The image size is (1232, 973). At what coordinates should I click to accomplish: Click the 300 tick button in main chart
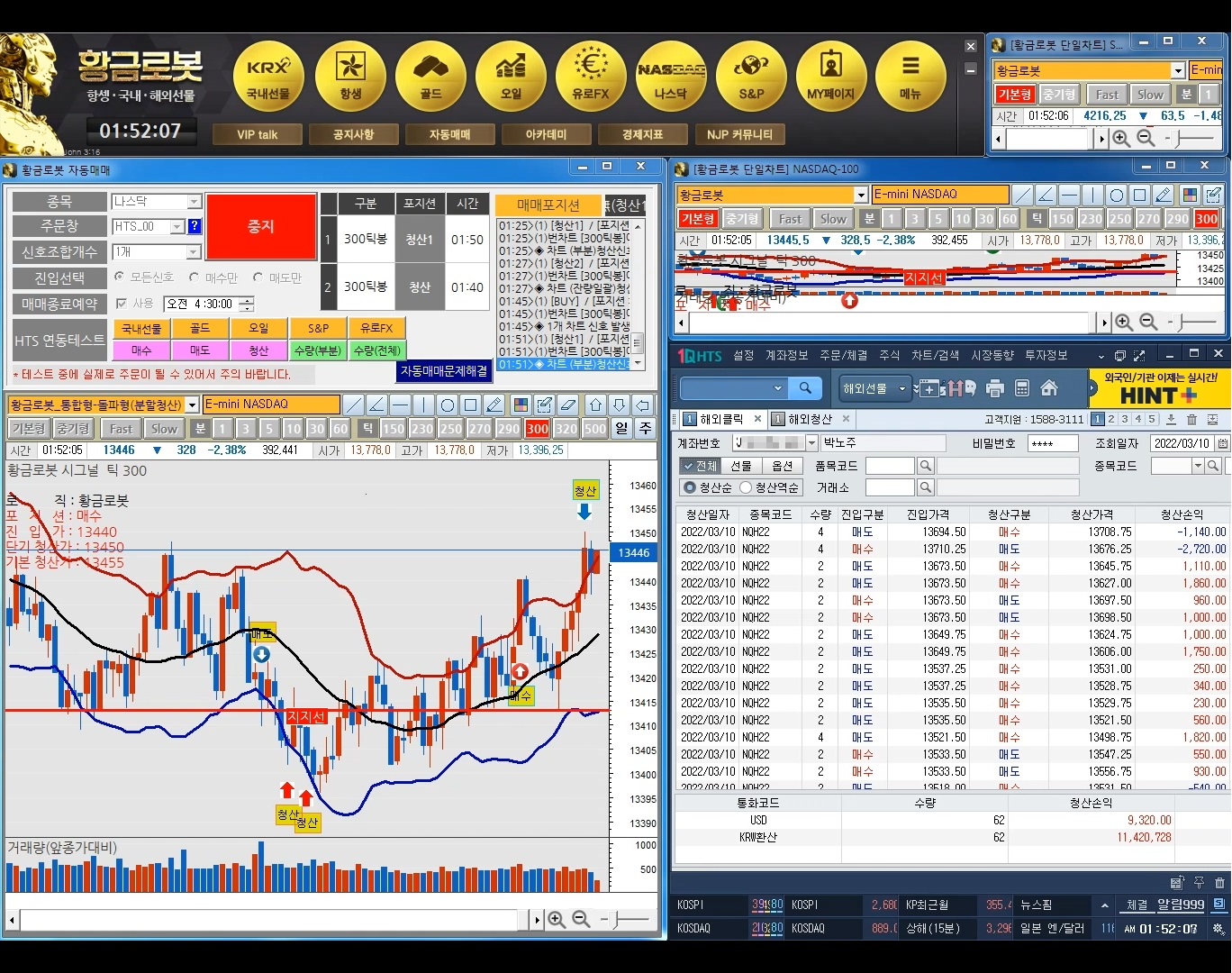pos(538,429)
